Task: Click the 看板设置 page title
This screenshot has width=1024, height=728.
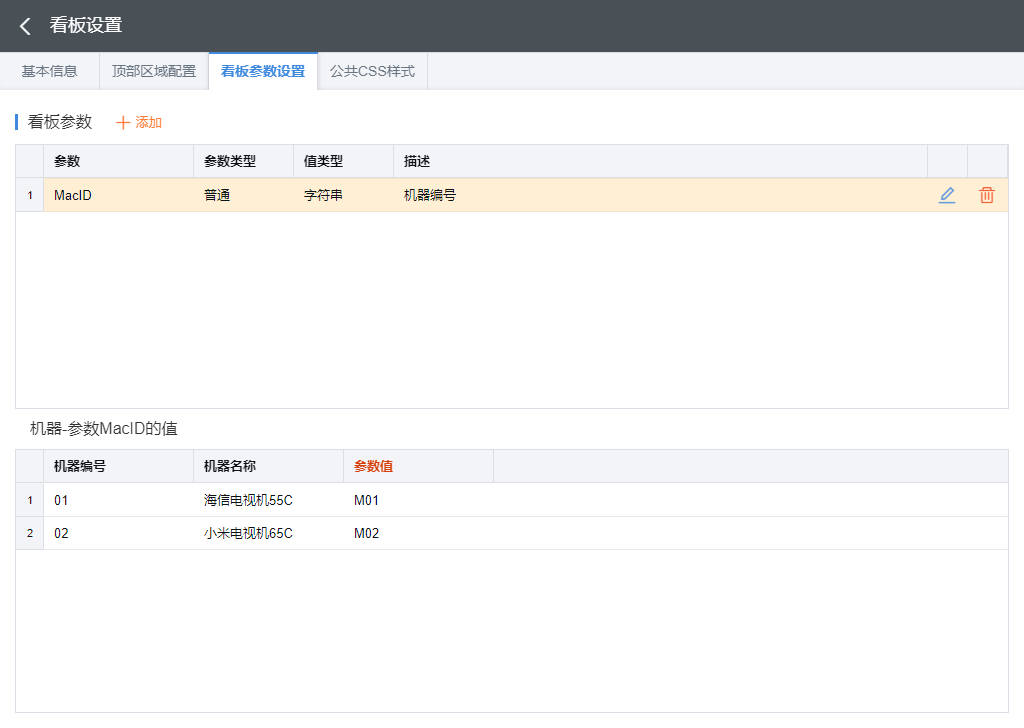Action: coord(86,25)
